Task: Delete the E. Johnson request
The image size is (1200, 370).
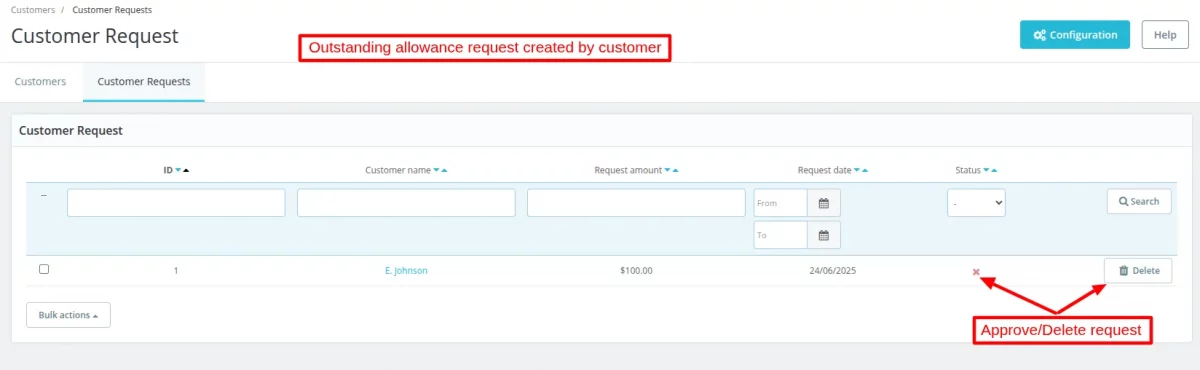Action: (1138, 271)
